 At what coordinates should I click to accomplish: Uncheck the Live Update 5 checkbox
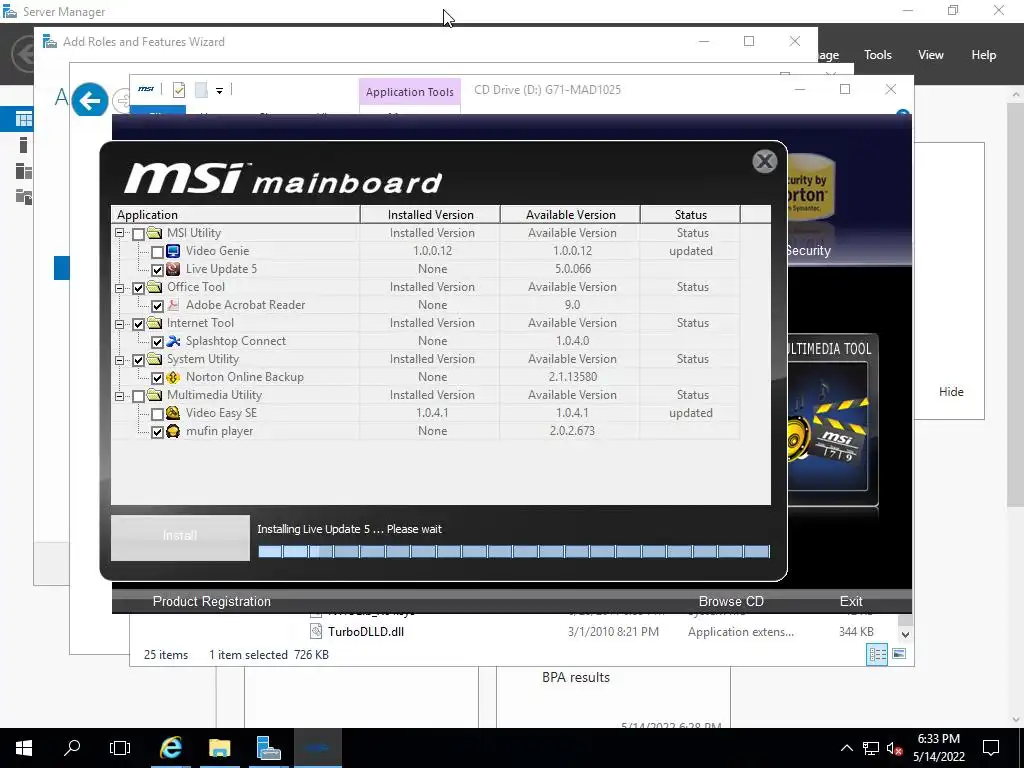157,270
